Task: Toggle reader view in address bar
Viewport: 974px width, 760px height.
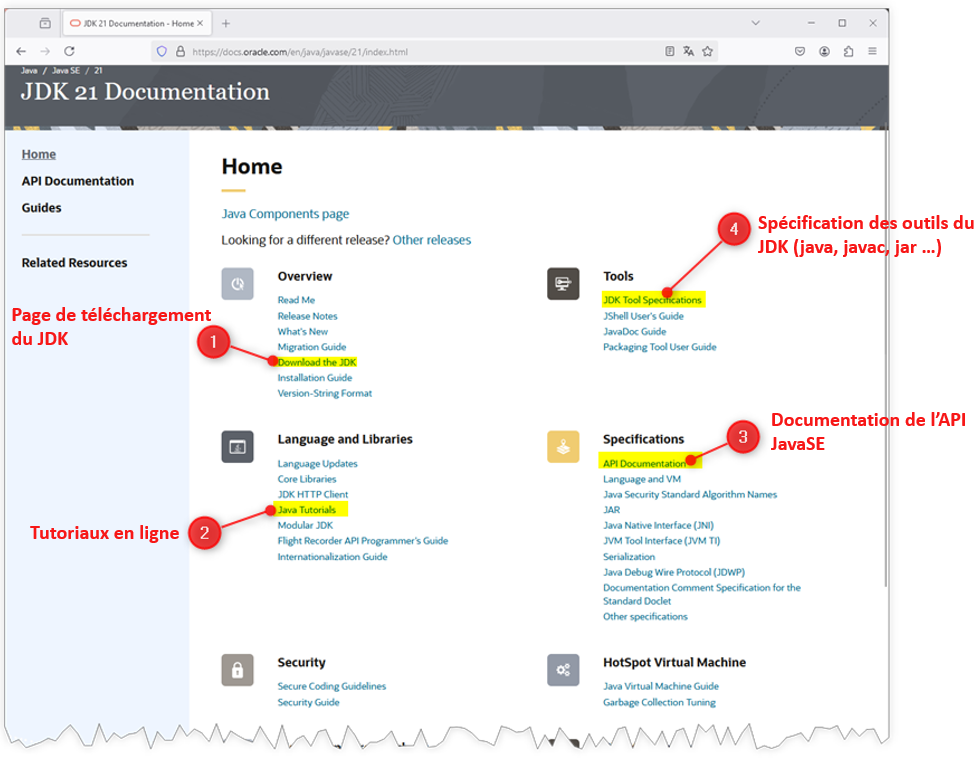Action: (669, 51)
